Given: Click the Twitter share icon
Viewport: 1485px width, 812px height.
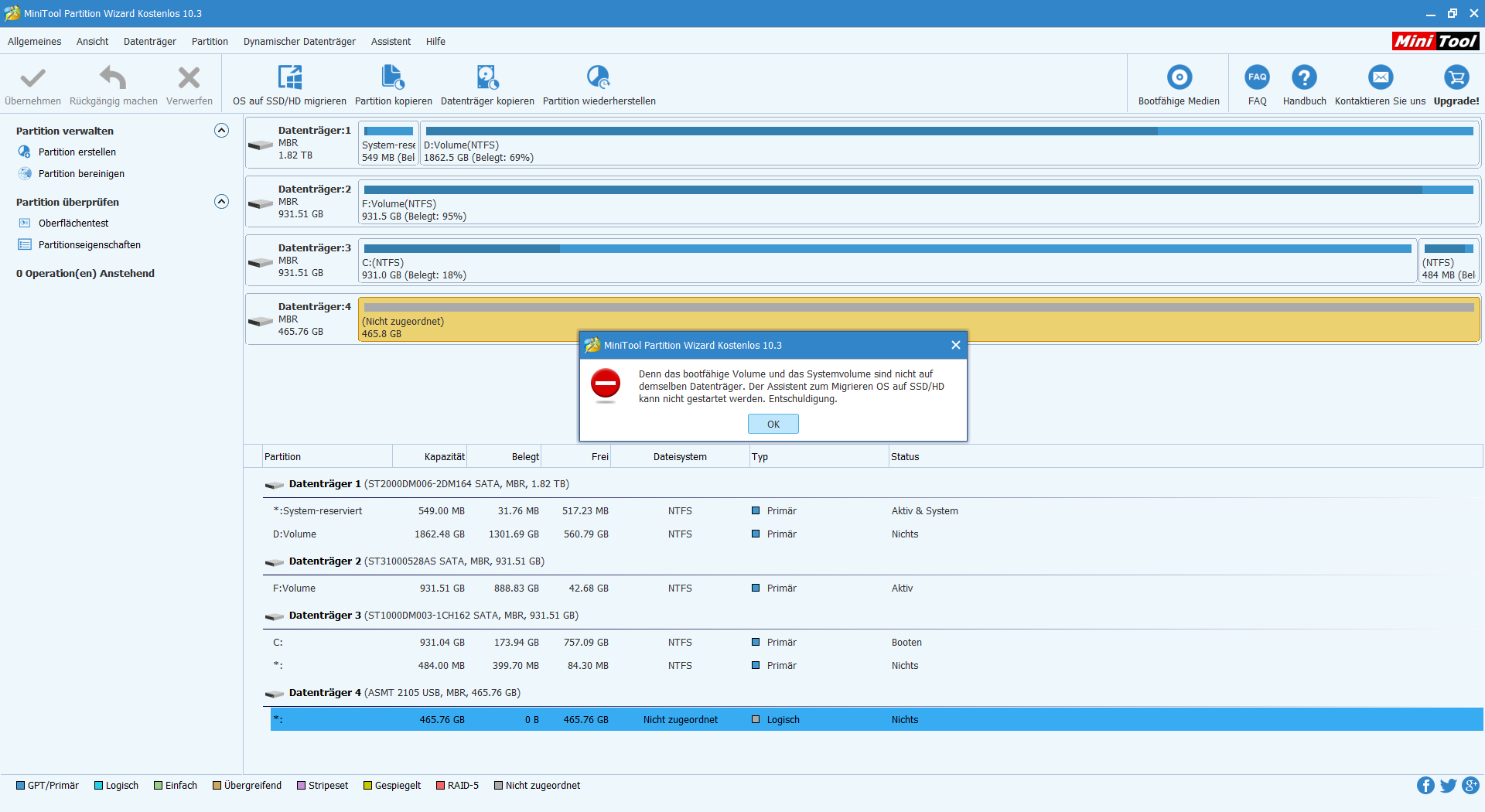Looking at the screenshot, I should coord(1448,786).
